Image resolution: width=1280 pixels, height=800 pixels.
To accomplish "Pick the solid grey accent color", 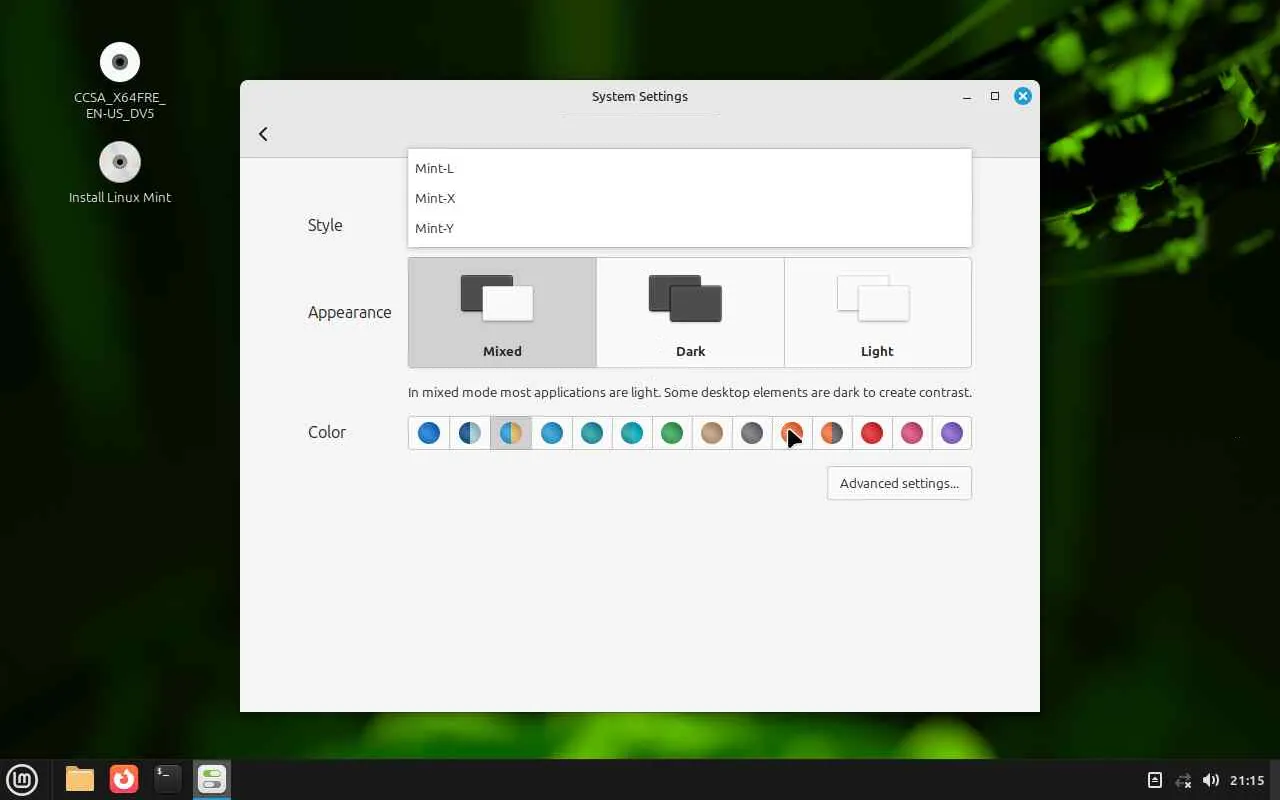I will pyautogui.click(x=752, y=433).
